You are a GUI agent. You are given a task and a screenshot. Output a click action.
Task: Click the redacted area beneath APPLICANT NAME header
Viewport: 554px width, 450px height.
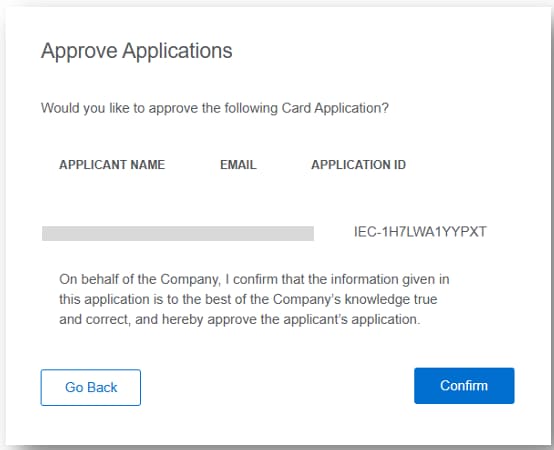[112, 233]
